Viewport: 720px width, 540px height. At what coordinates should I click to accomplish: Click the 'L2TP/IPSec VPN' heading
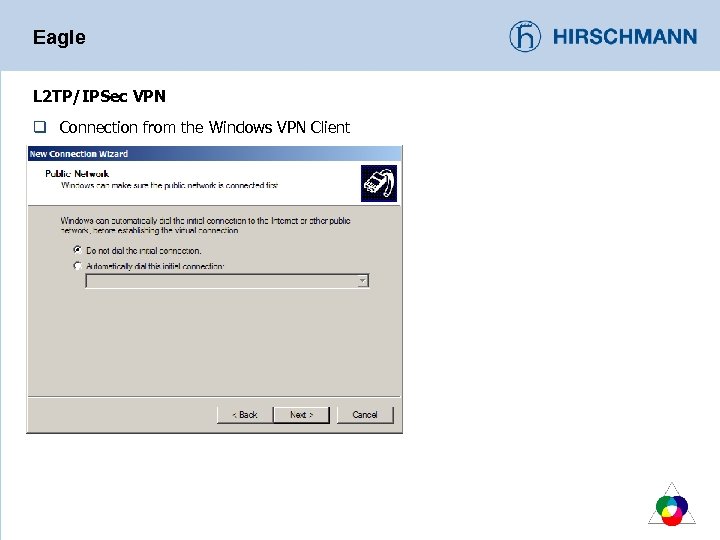coord(99,96)
